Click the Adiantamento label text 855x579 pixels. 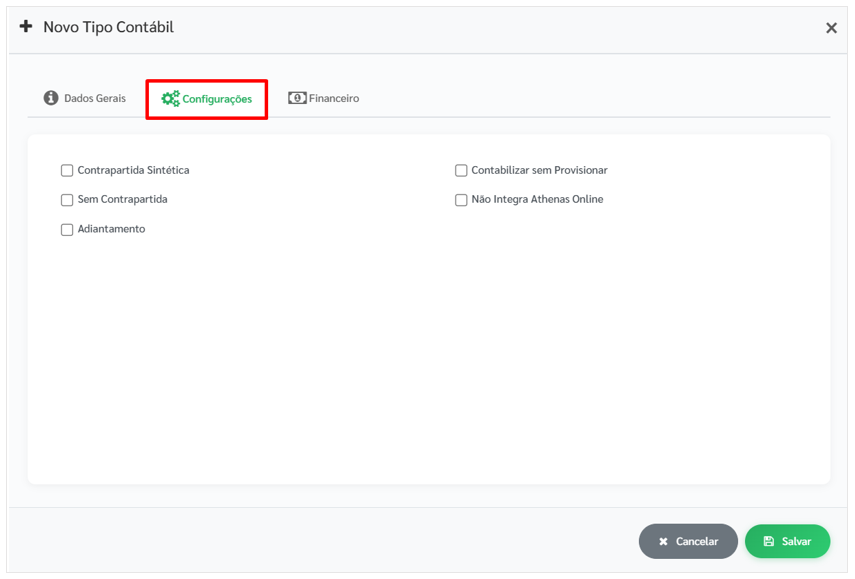[111, 229]
